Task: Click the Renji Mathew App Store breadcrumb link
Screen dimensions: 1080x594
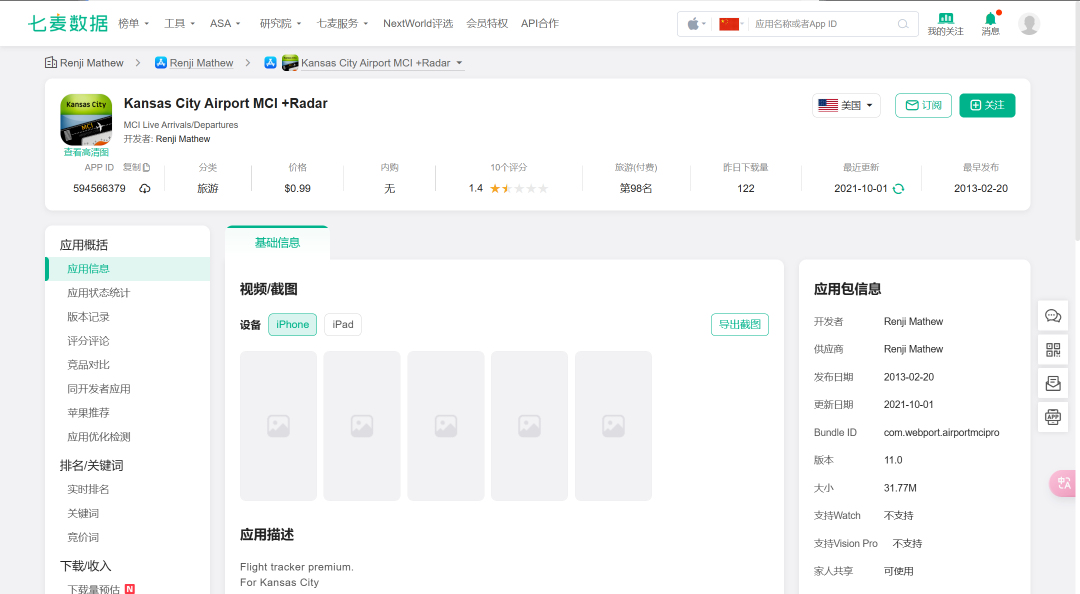Action: tap(201, 63)
